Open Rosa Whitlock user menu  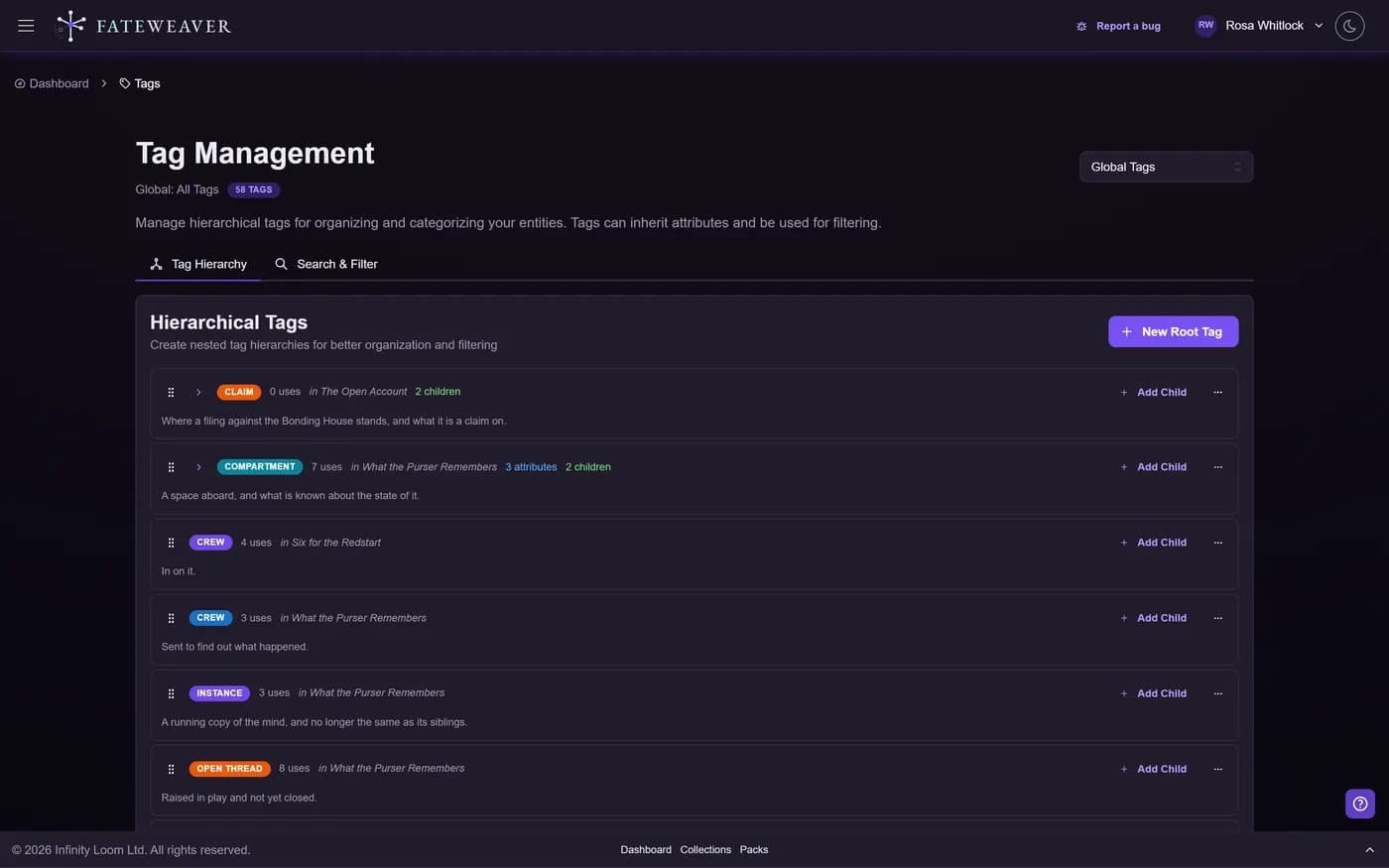tap(1259, 26)
